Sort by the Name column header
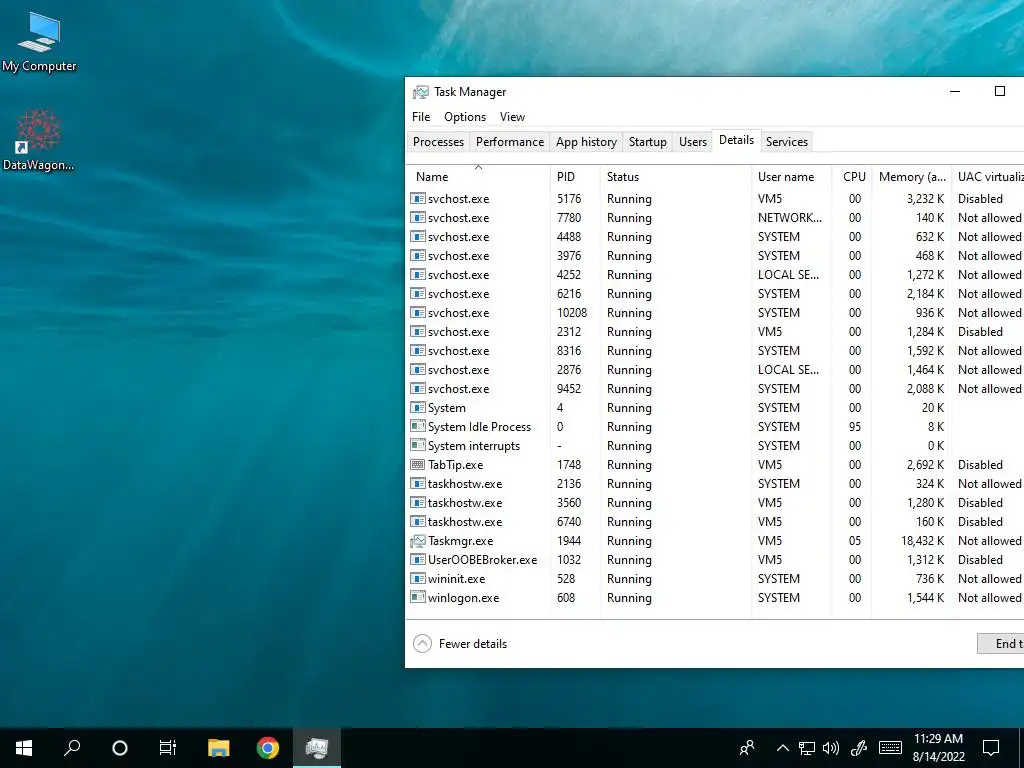 [x=479, y=176]
